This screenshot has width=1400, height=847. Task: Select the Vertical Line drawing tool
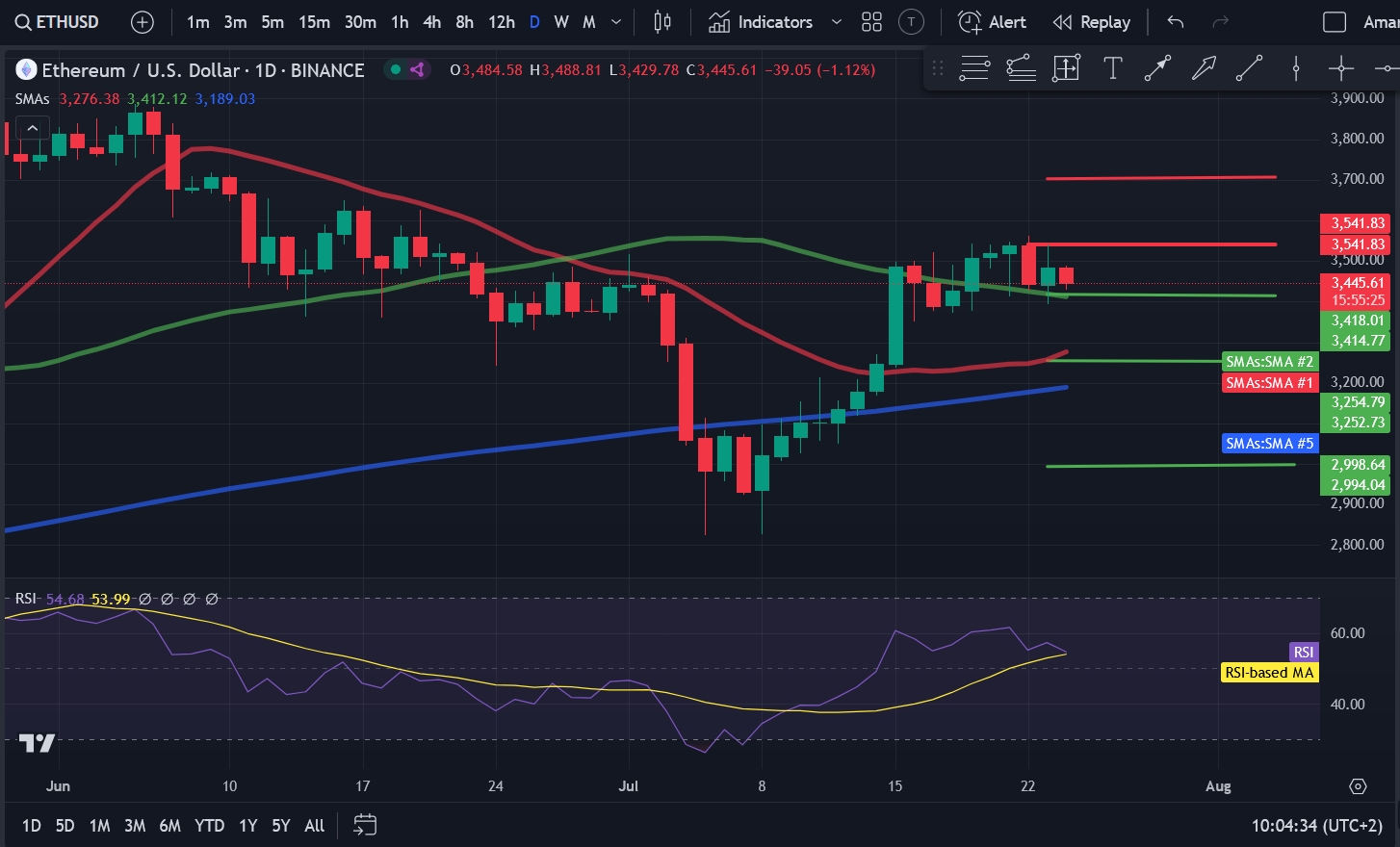coord(1296,67)
